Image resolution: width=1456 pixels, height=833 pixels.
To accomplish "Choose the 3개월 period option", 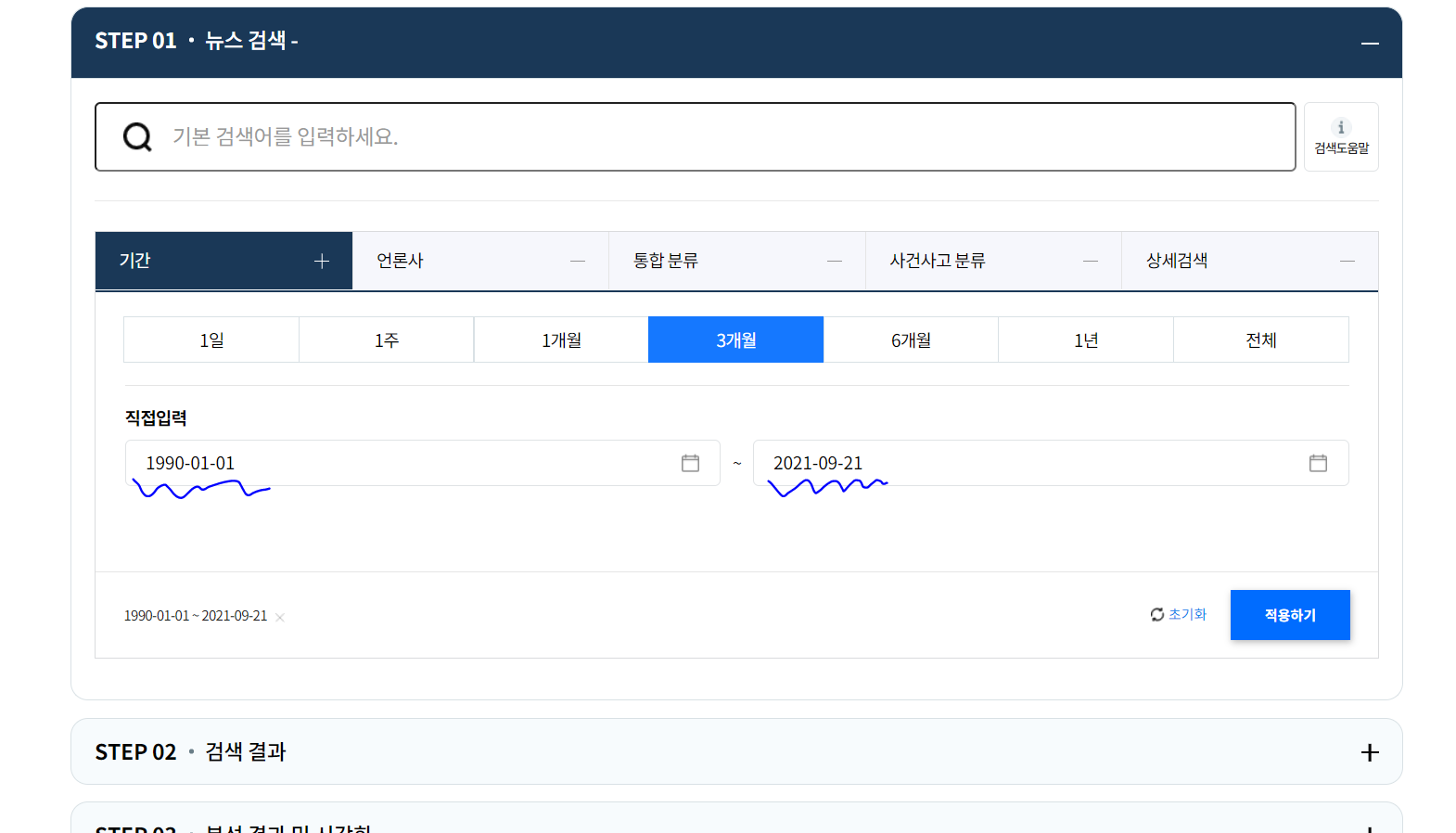I will coord(736,340).
